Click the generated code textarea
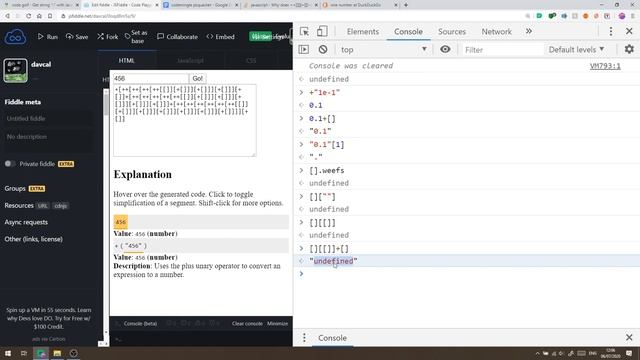The width and height of the screenshot is (640, 360). 185,120
